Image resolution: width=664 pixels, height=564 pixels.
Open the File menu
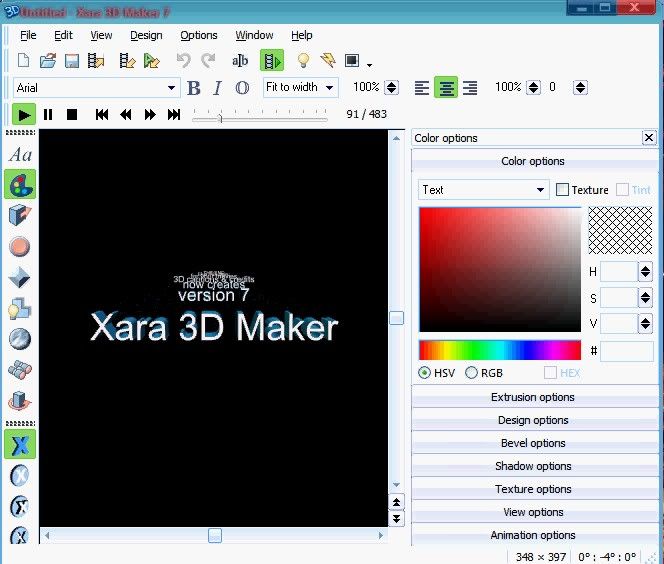point(28,35)
